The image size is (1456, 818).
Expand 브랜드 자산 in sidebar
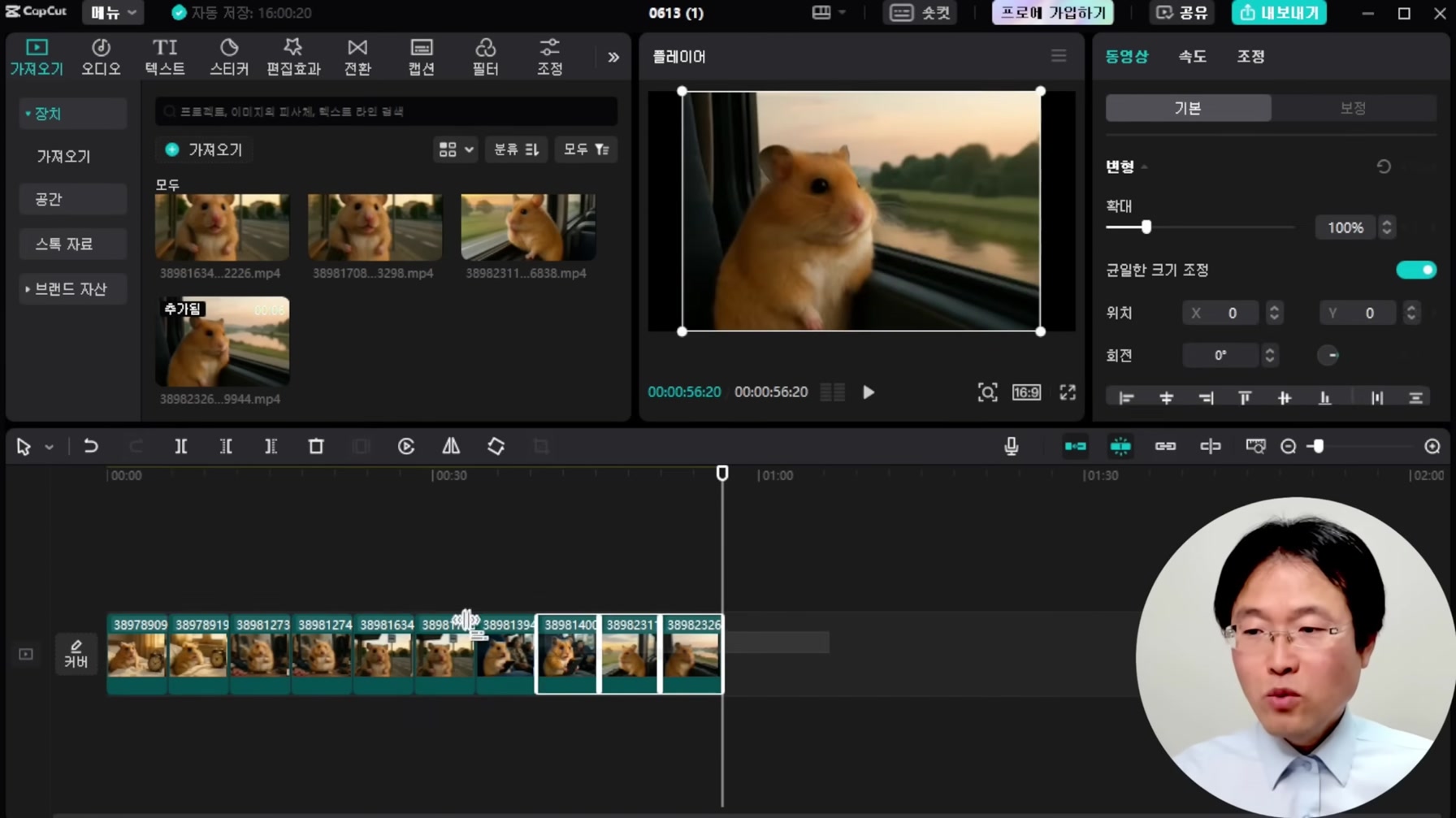72,288
